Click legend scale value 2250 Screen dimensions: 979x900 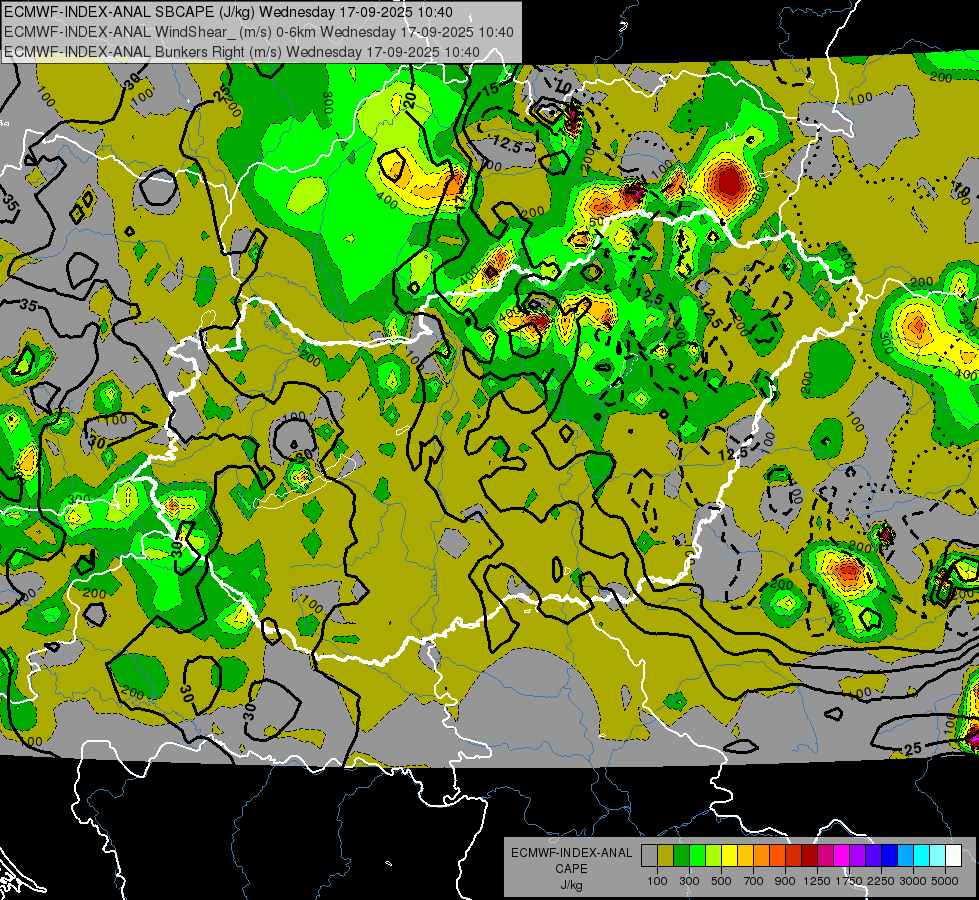pos(882,881)
